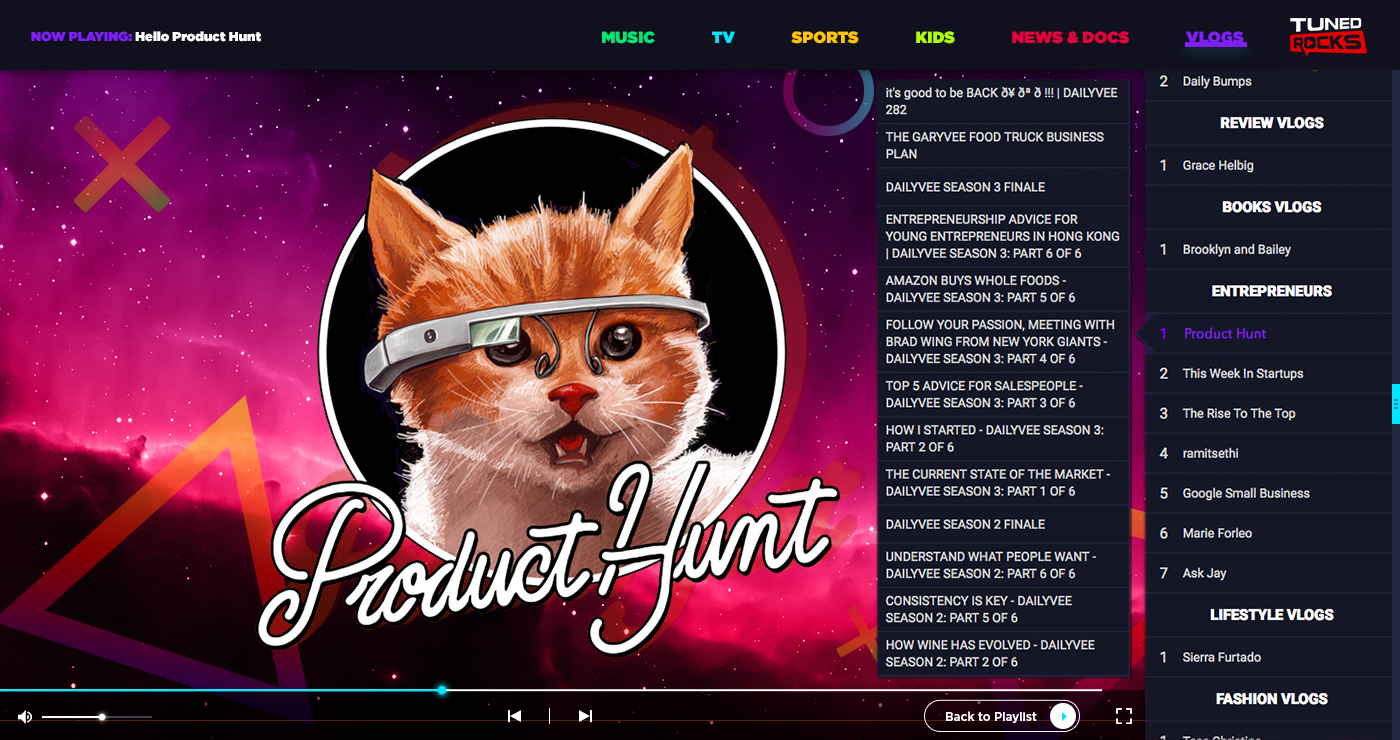Open the Music category

pos(628,37)
